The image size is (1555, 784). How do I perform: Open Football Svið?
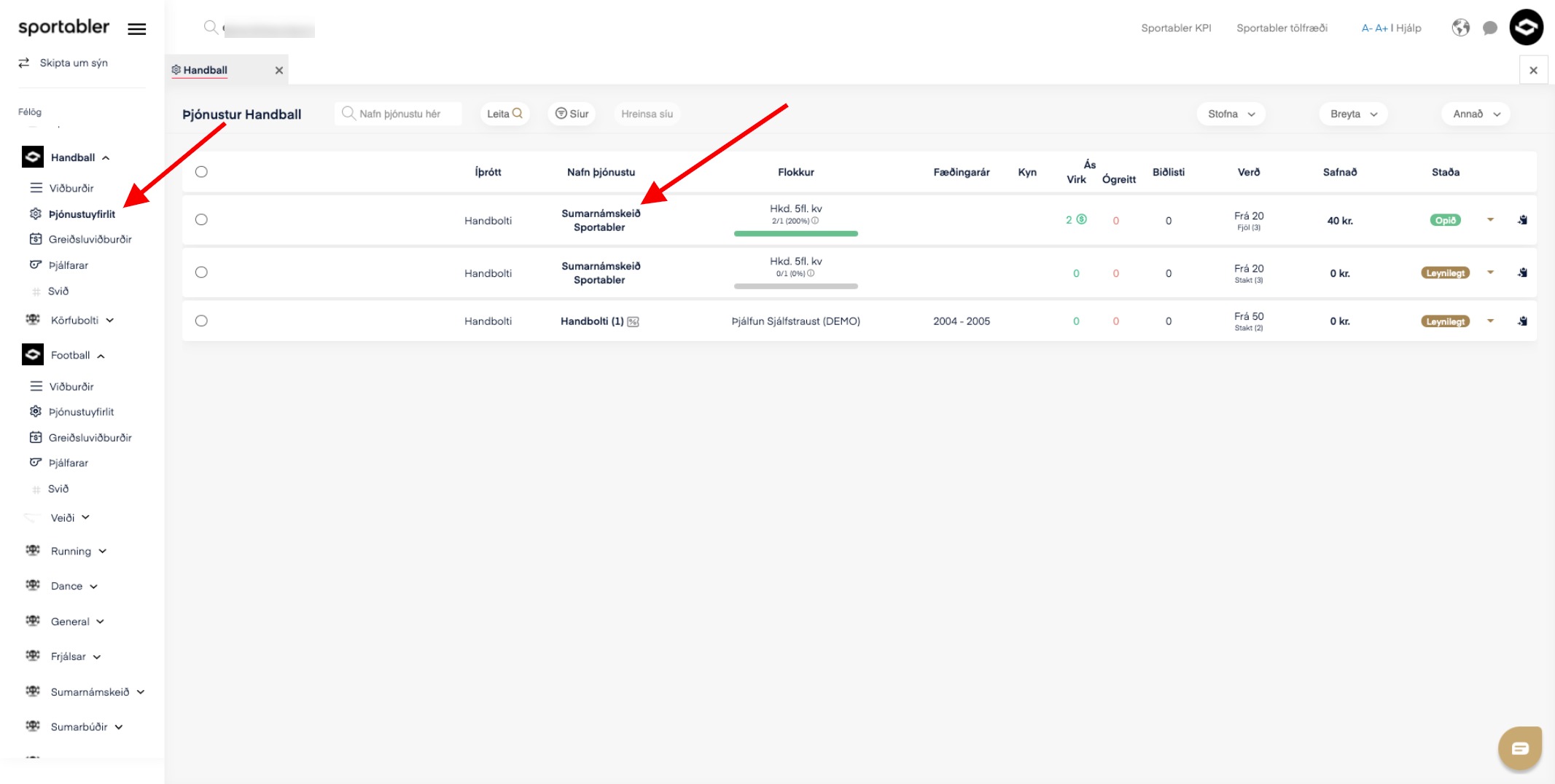(58, 489)
